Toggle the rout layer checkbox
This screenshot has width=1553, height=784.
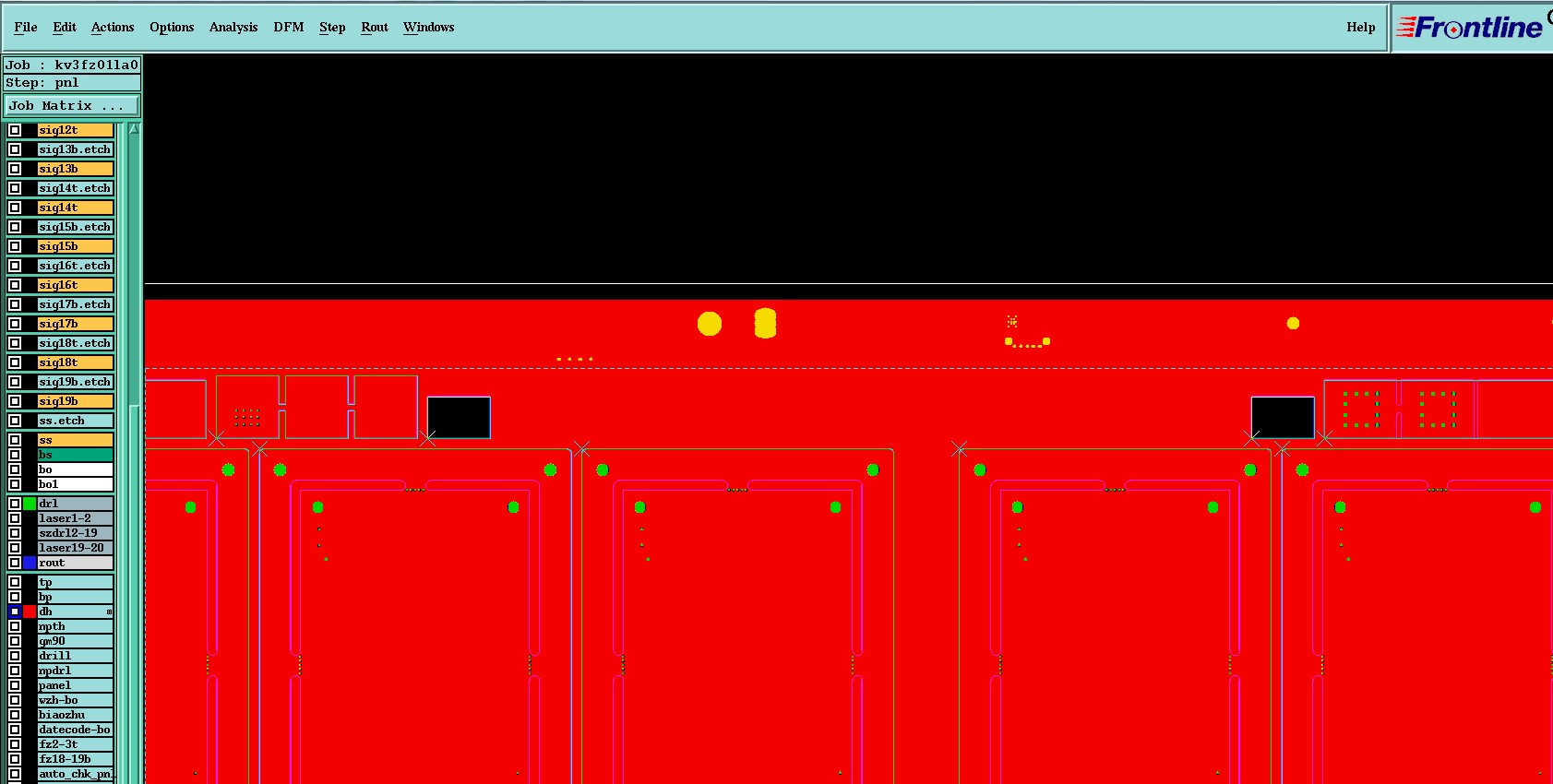click(15, 563)
